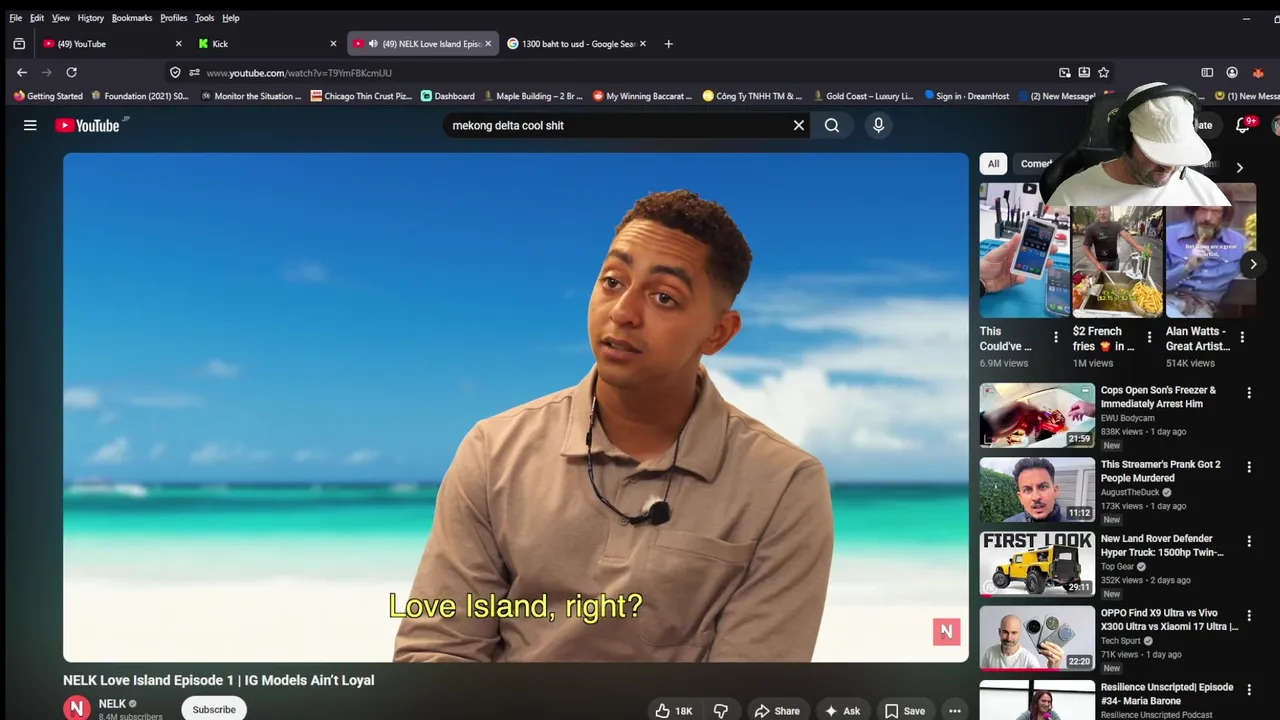Open the Help menu
The image size is (1280, 720).
[x=230, y=18]
